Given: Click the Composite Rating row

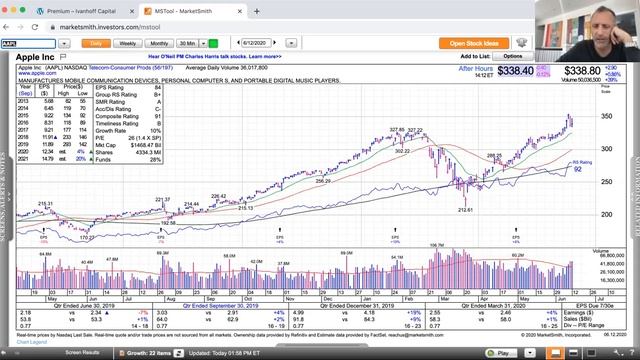Looking at the screenshot, I should 128,116.
